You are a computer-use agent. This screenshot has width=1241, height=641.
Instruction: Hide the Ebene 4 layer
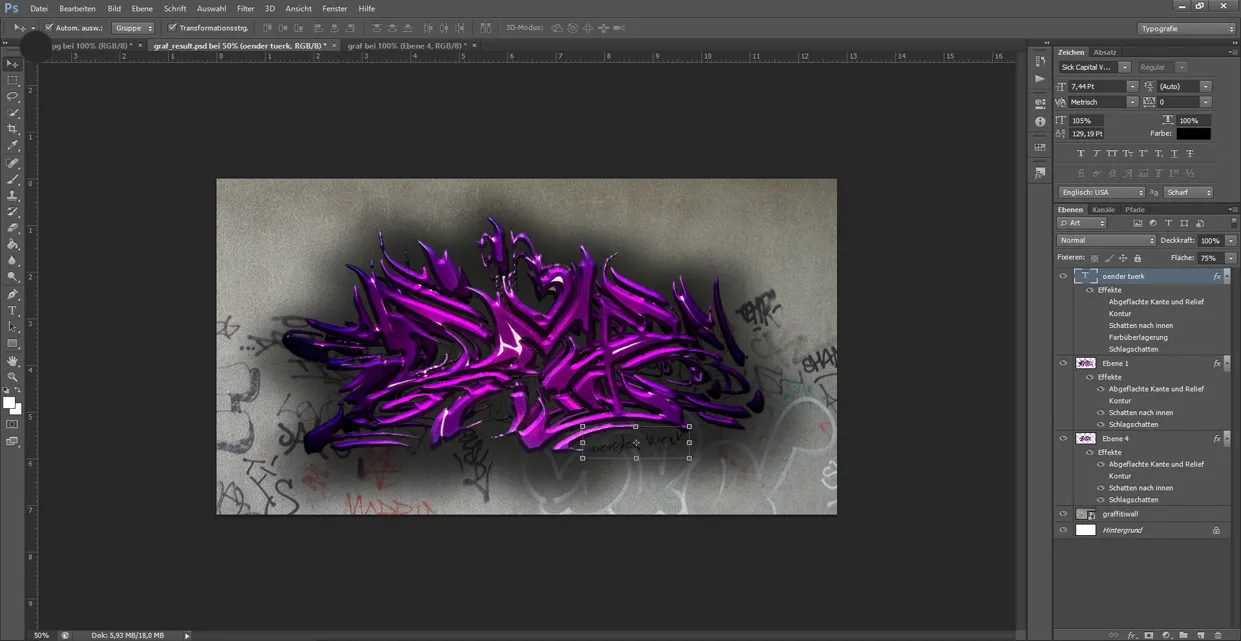pyautogui.click(x=1063, y=438)
